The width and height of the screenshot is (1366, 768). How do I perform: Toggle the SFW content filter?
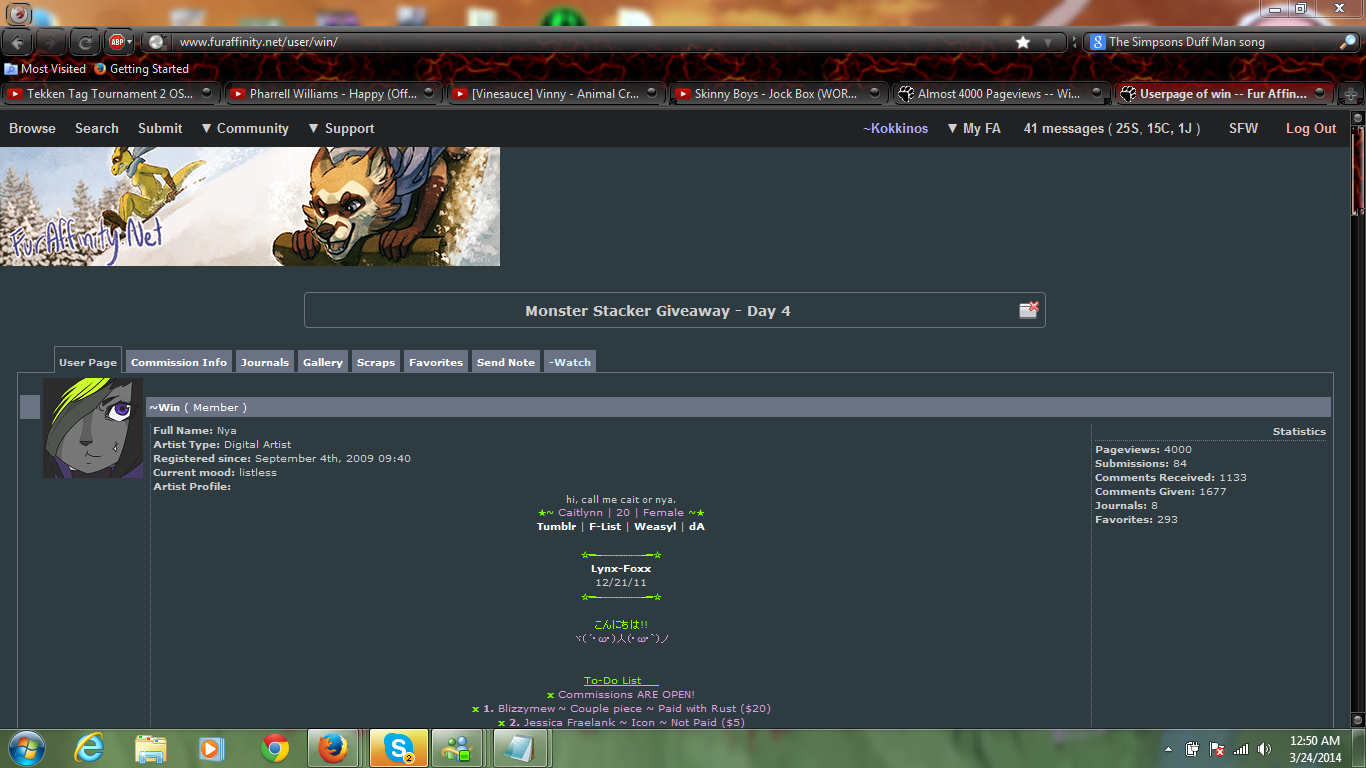1243,128
